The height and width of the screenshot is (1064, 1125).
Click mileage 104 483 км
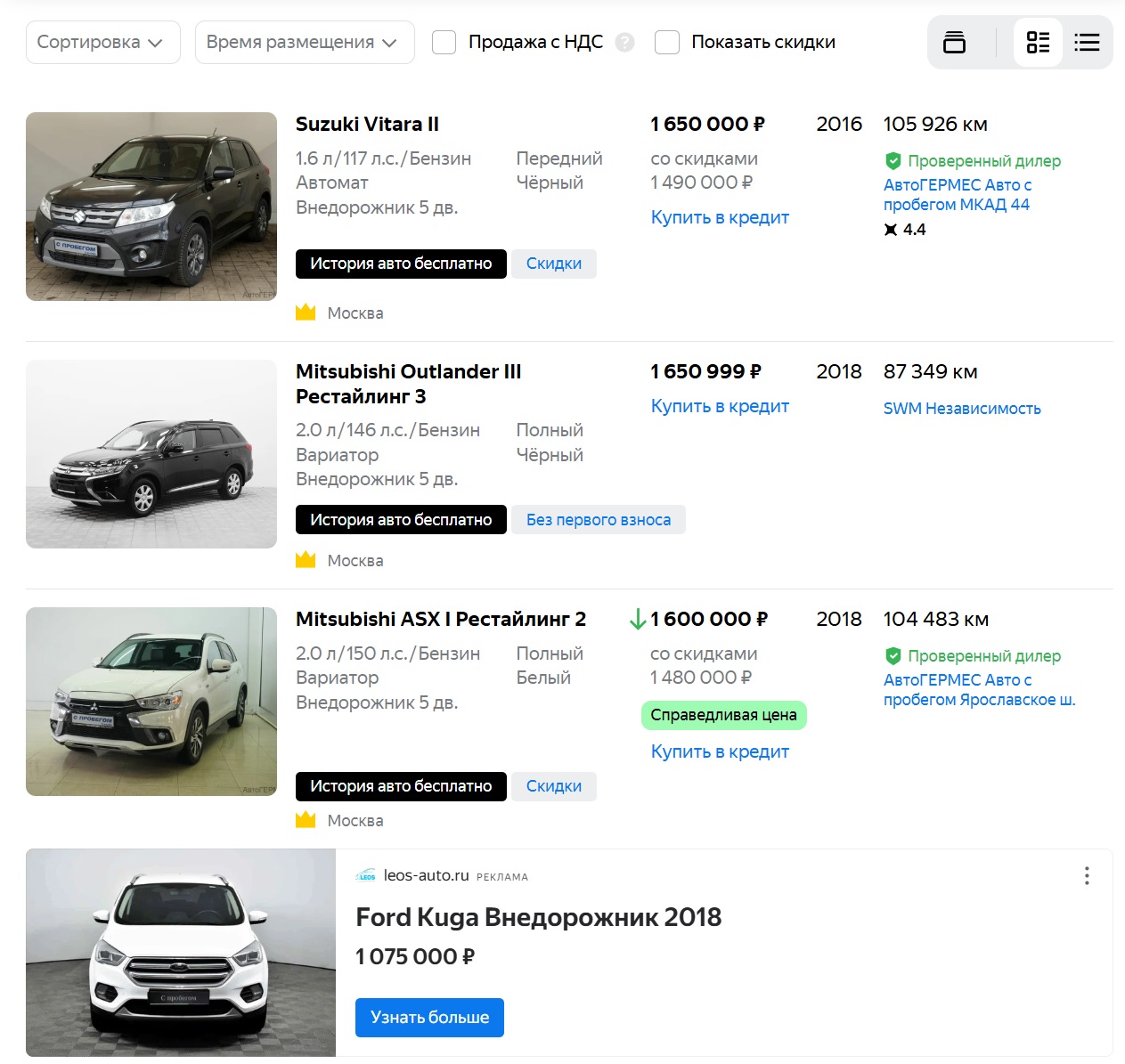(936, 619)
